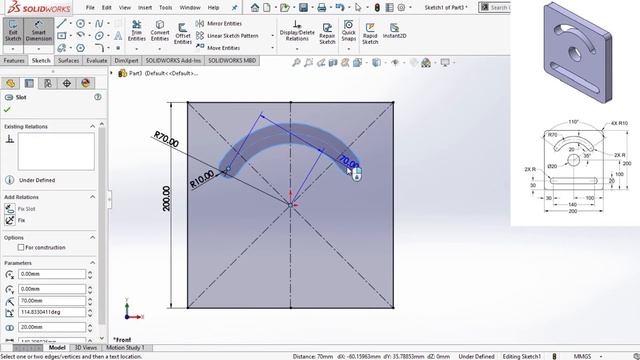Open the Linear Sketch Pattern dropdown arrow
The height and width of the screenshot is (360, 640).
[x=273, y=36]
